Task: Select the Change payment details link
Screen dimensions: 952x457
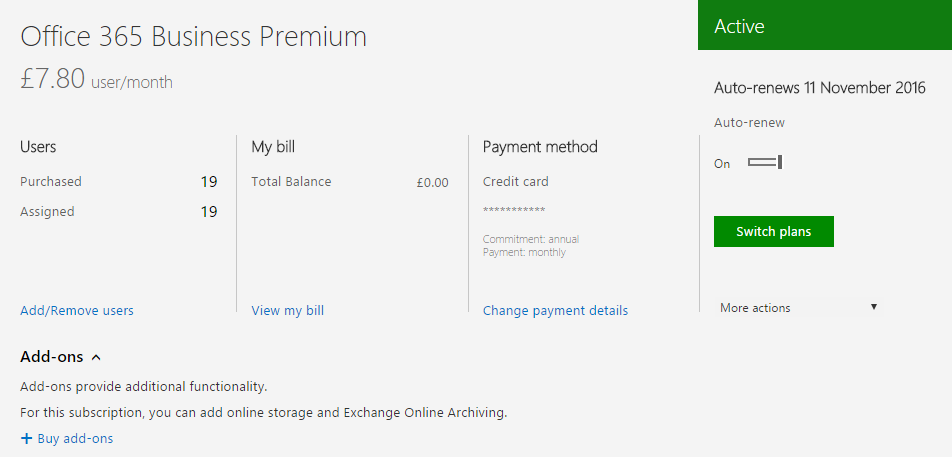Action: [x=556, y=311]
